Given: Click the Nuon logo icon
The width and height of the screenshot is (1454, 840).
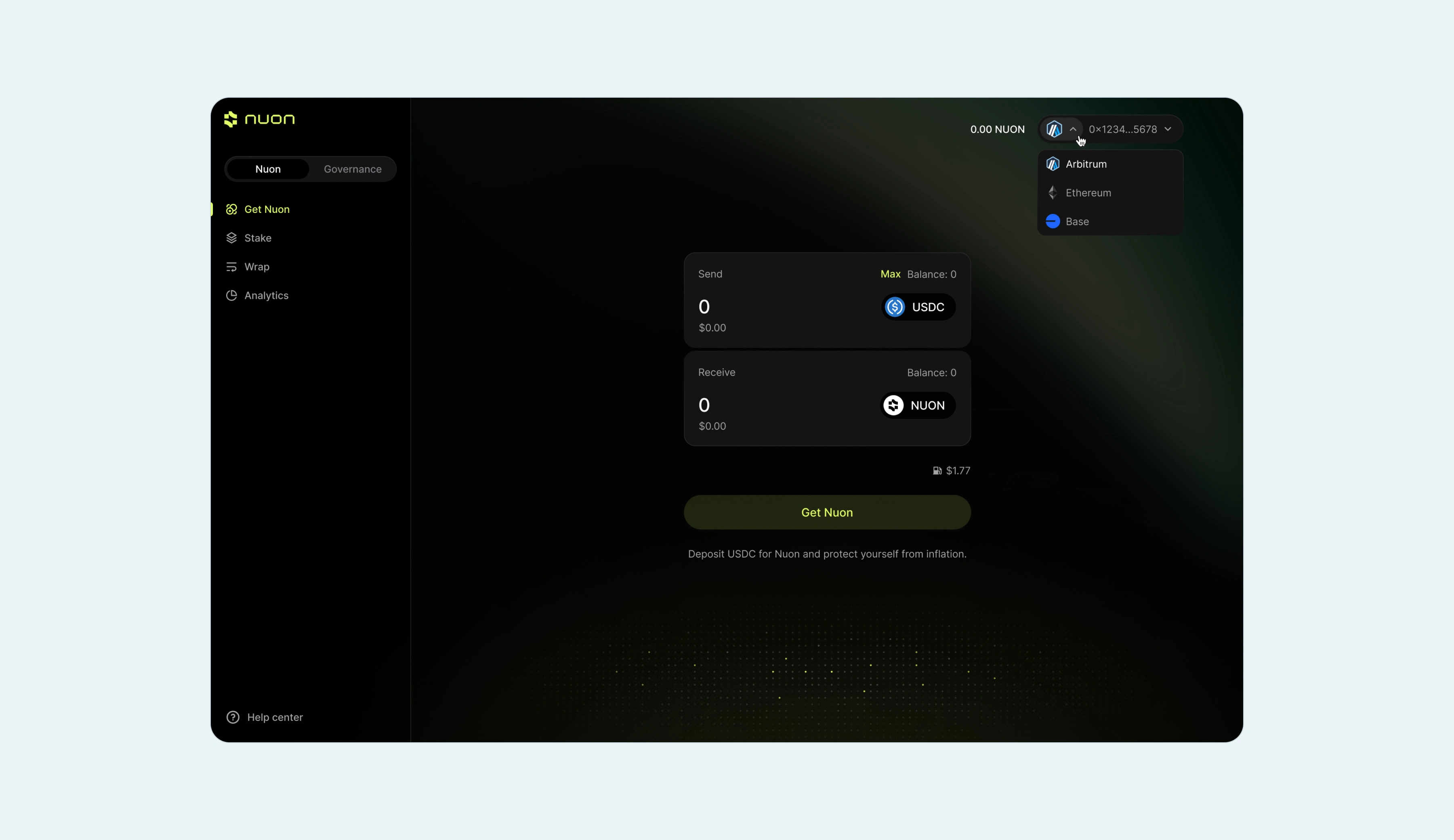Looking at the screenshot, I should (x=231, y=120).
